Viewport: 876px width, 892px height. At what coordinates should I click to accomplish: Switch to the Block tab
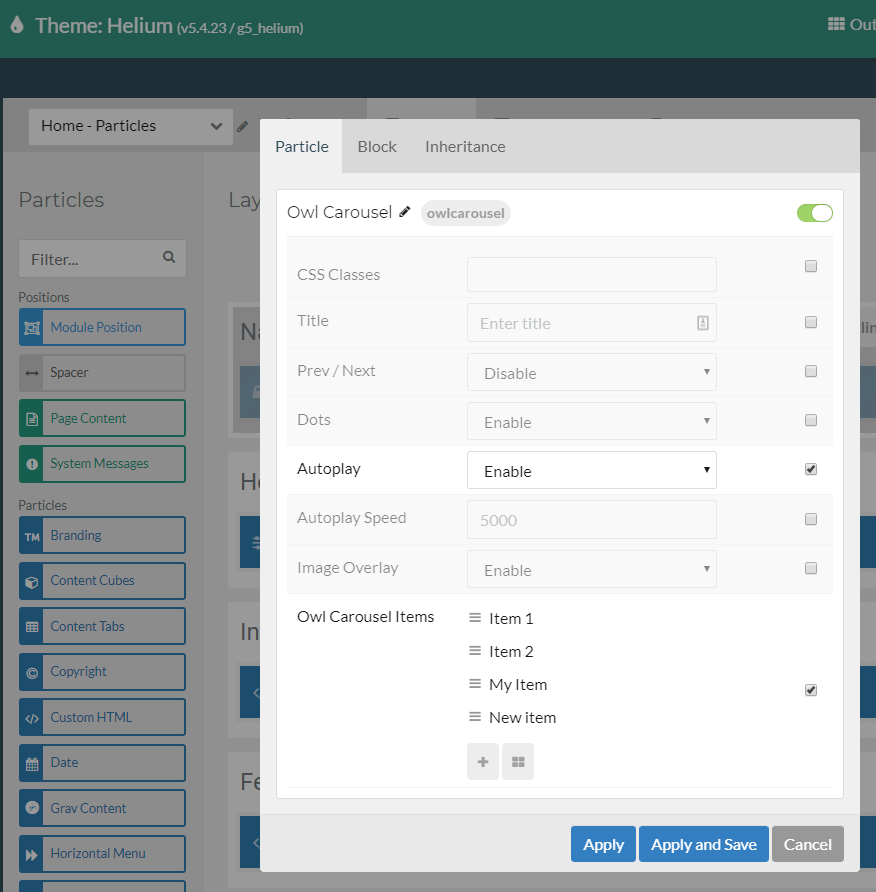[x=377, y=146]
